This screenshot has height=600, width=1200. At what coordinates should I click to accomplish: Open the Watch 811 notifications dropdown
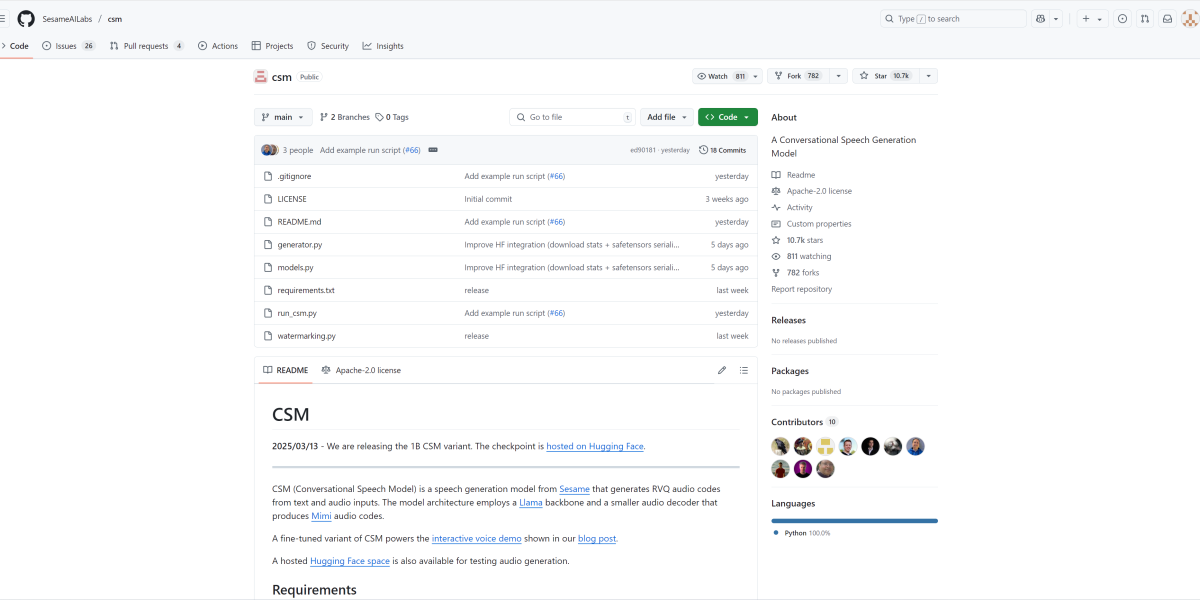click(727, 76)
